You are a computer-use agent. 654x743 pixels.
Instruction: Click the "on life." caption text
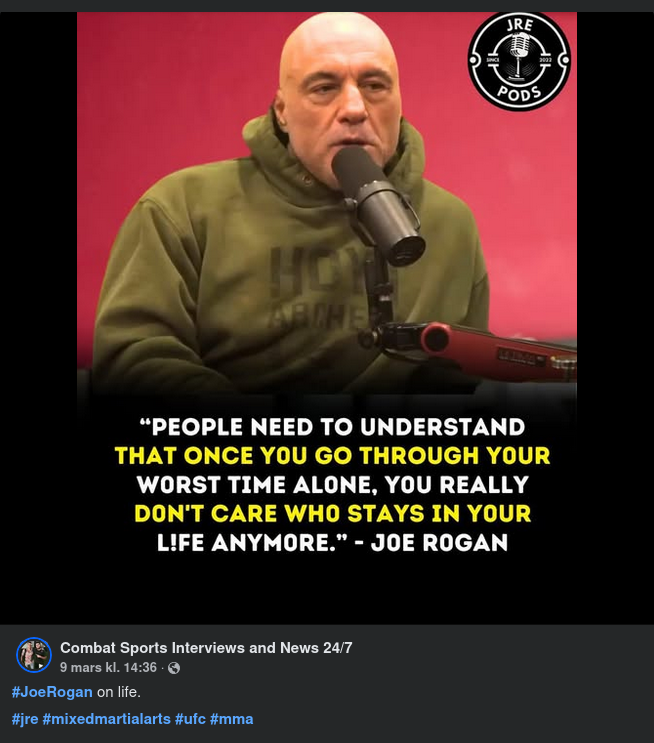(118, 692)
